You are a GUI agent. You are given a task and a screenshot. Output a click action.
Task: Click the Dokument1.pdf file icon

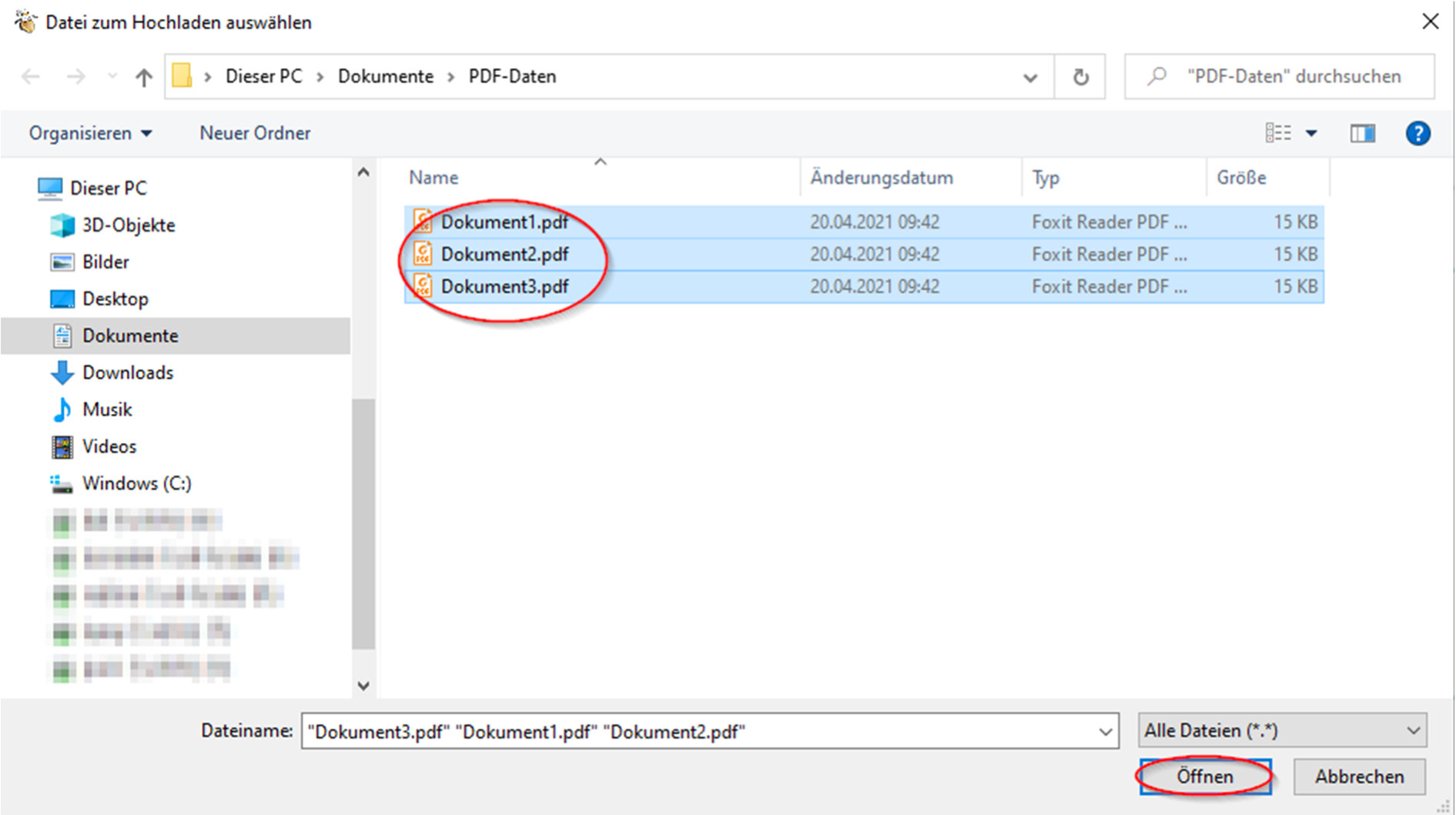[x=423, y=222]
